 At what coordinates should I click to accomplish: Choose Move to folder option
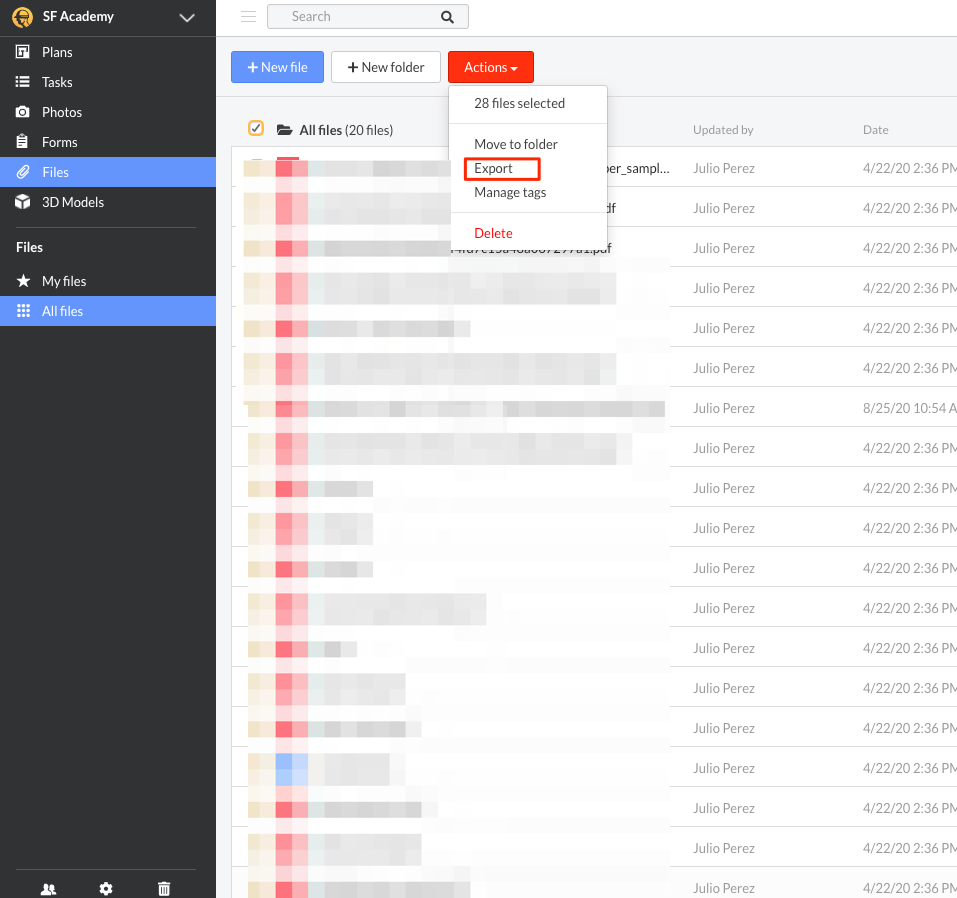click(516, 145)
